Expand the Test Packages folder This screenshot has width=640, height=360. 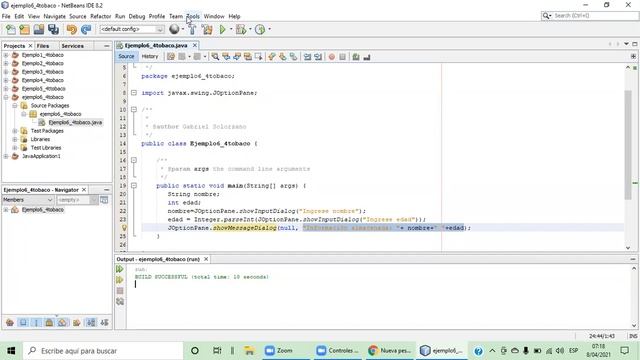[x=15, y=131]
